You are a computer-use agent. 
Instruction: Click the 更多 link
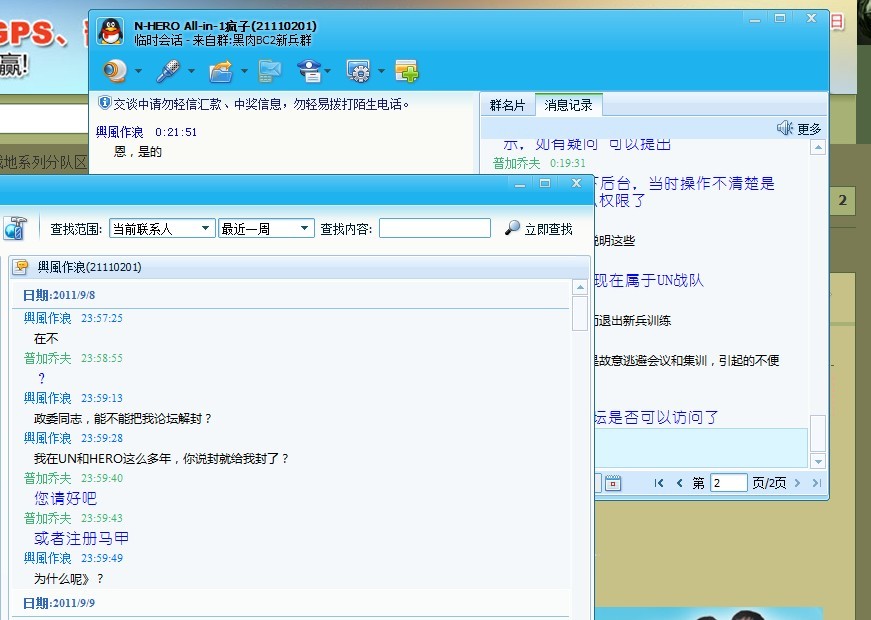coord(809,129)
